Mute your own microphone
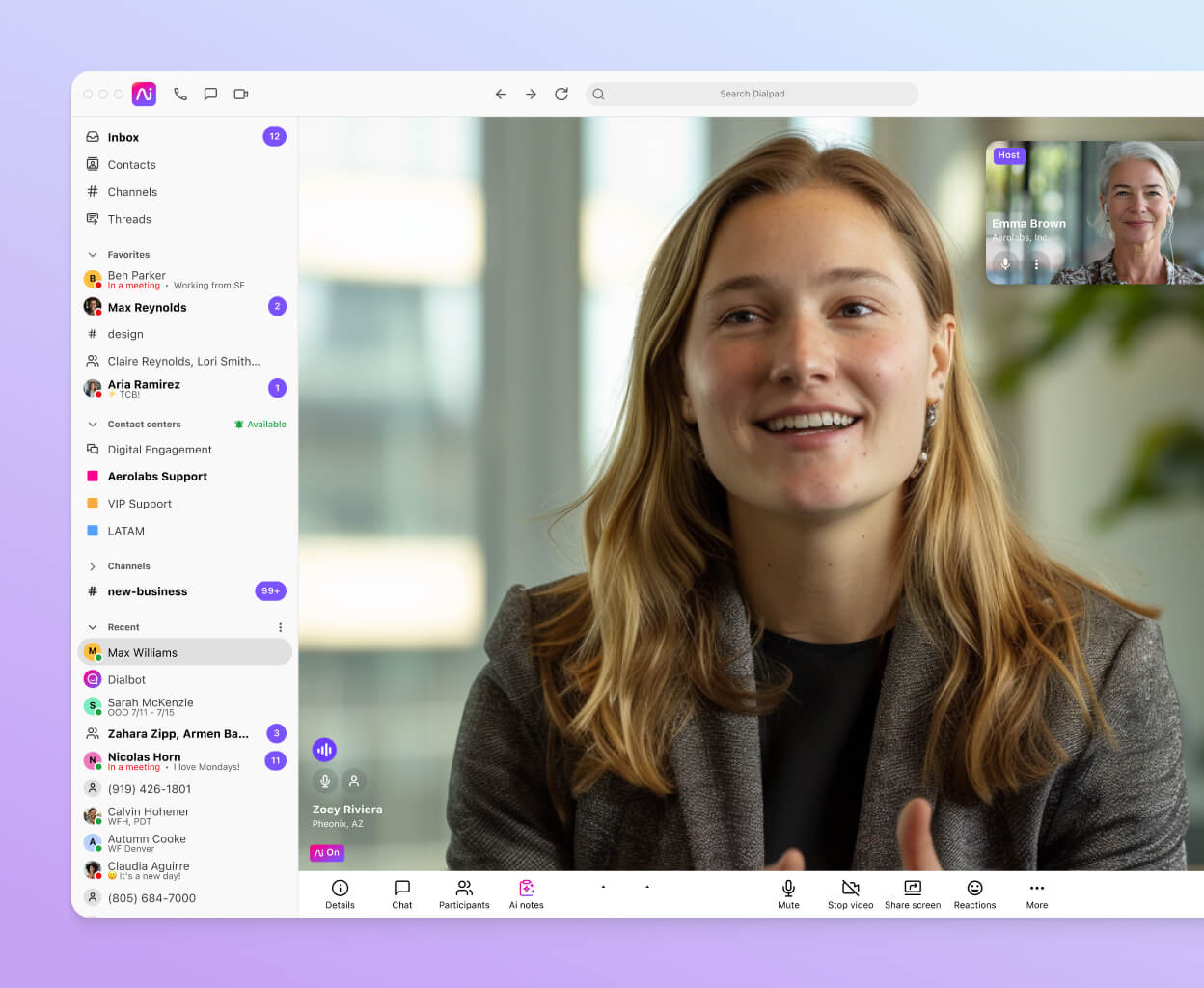 click(x=788, y=892)
